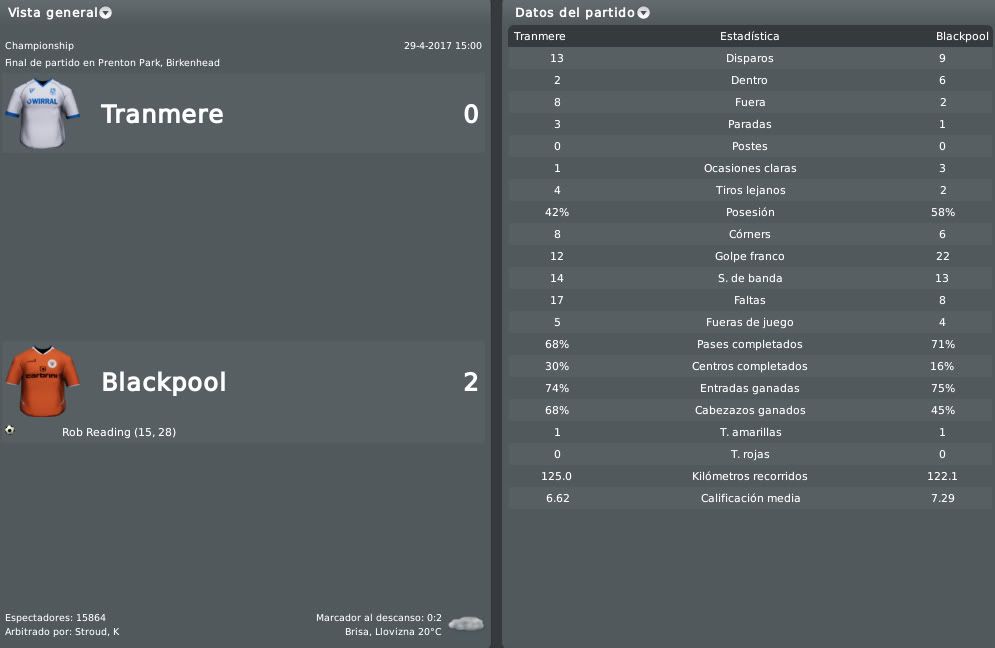Click the Tranmere column header
Screen dimensions: 995x648
click(539, 36)
